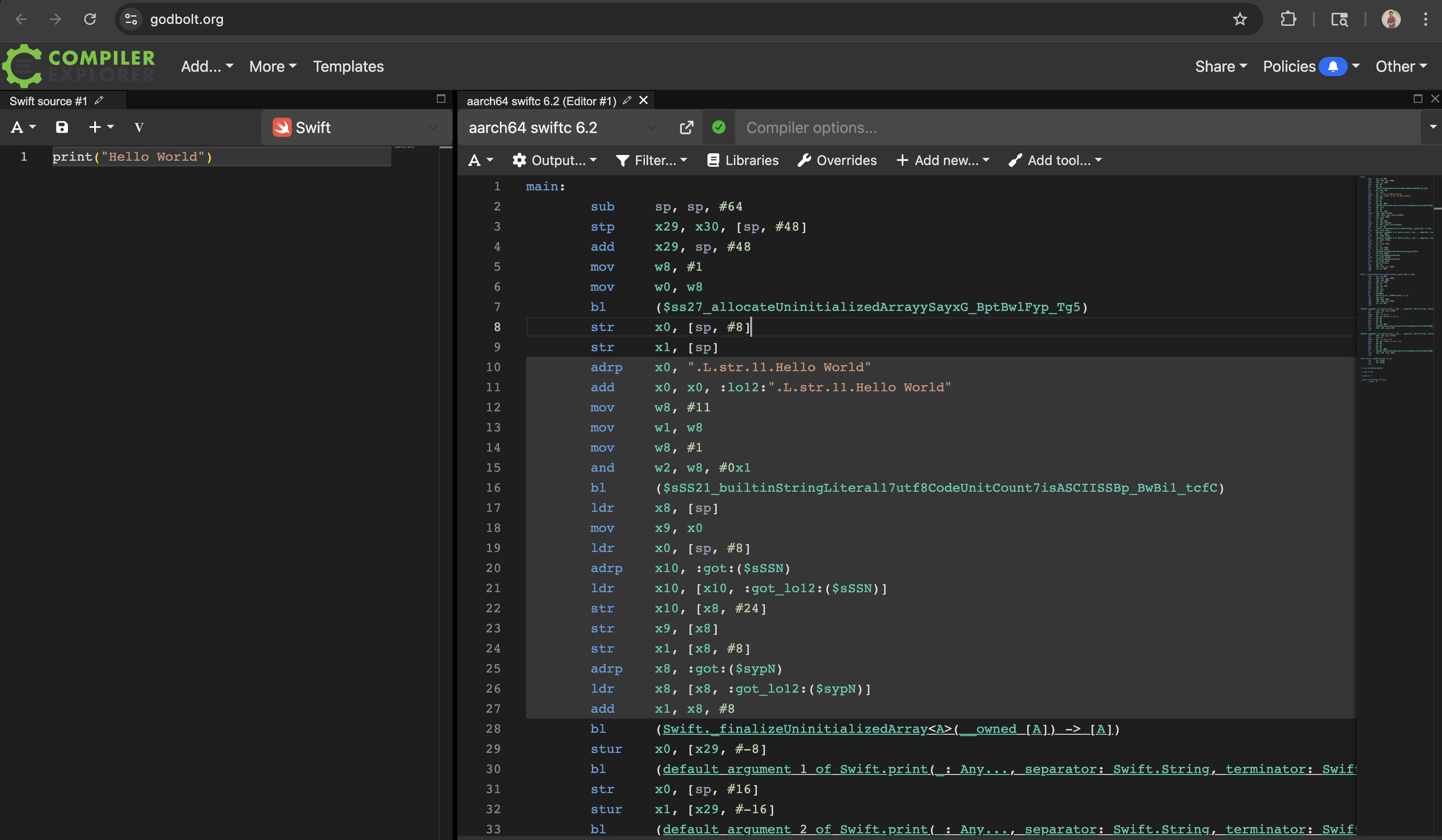The height and width of the screenshot is (840, 1442).
Task: Open the Filter... dropdown
Action: (651, 160)
